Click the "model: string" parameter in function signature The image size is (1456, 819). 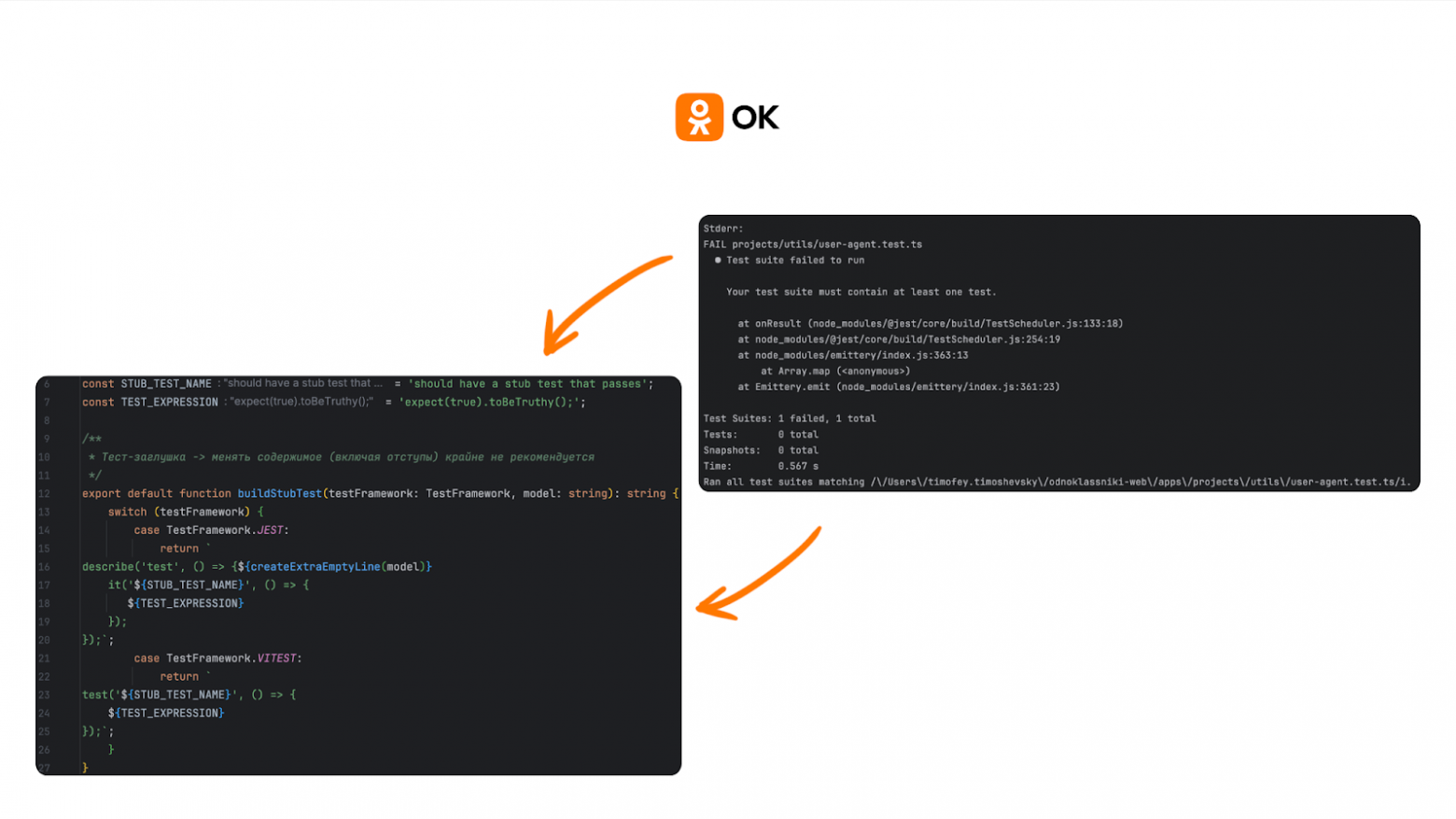click(x=566, y=494)
